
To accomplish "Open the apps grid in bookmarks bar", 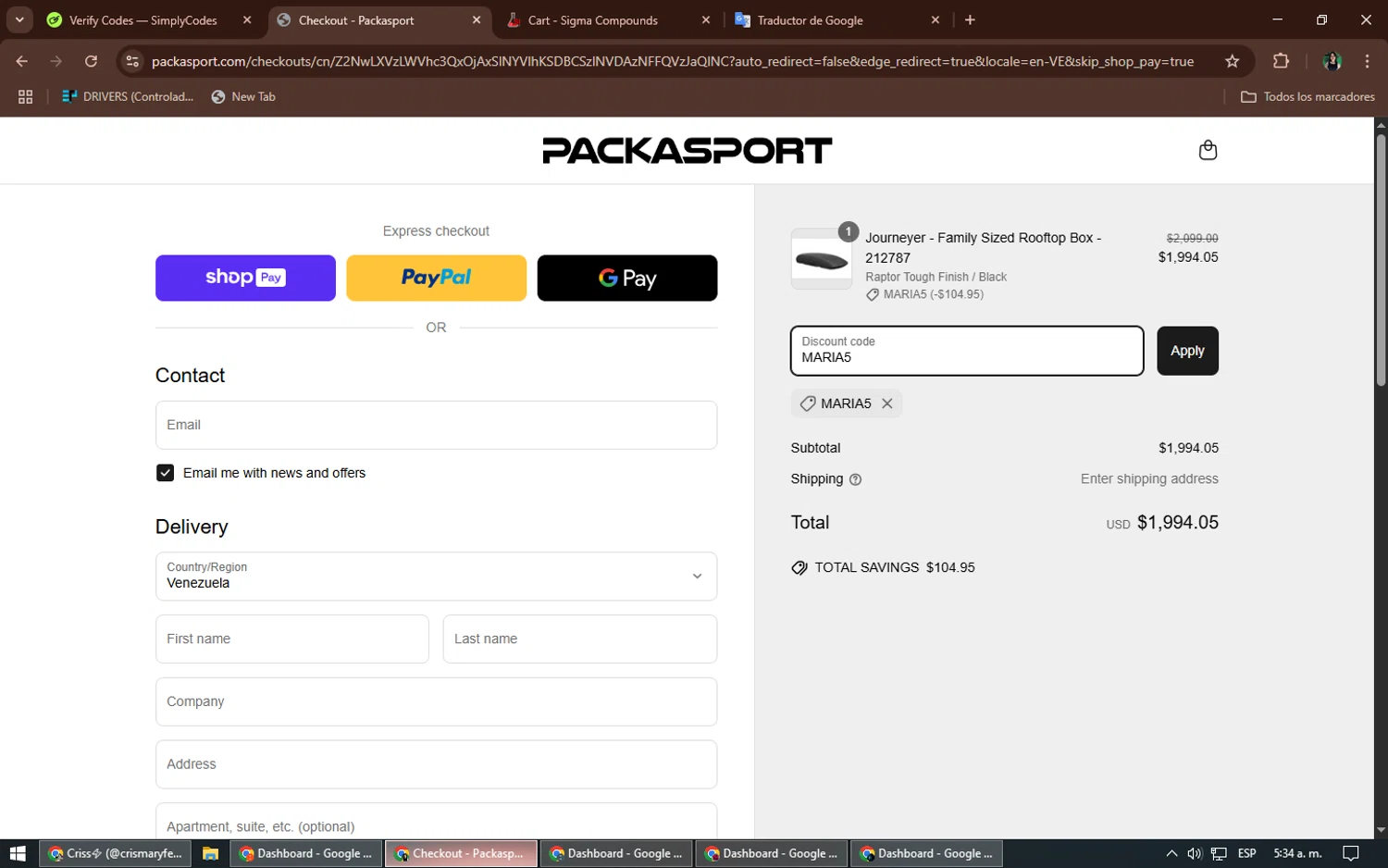I will tap(25, 96).
